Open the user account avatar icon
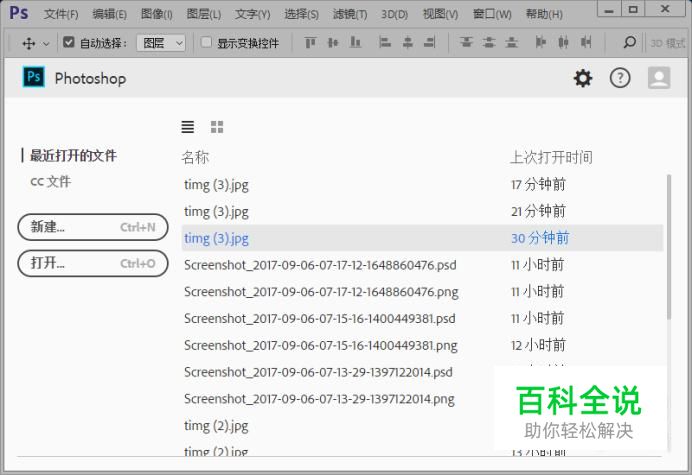 tap(659, 78)
